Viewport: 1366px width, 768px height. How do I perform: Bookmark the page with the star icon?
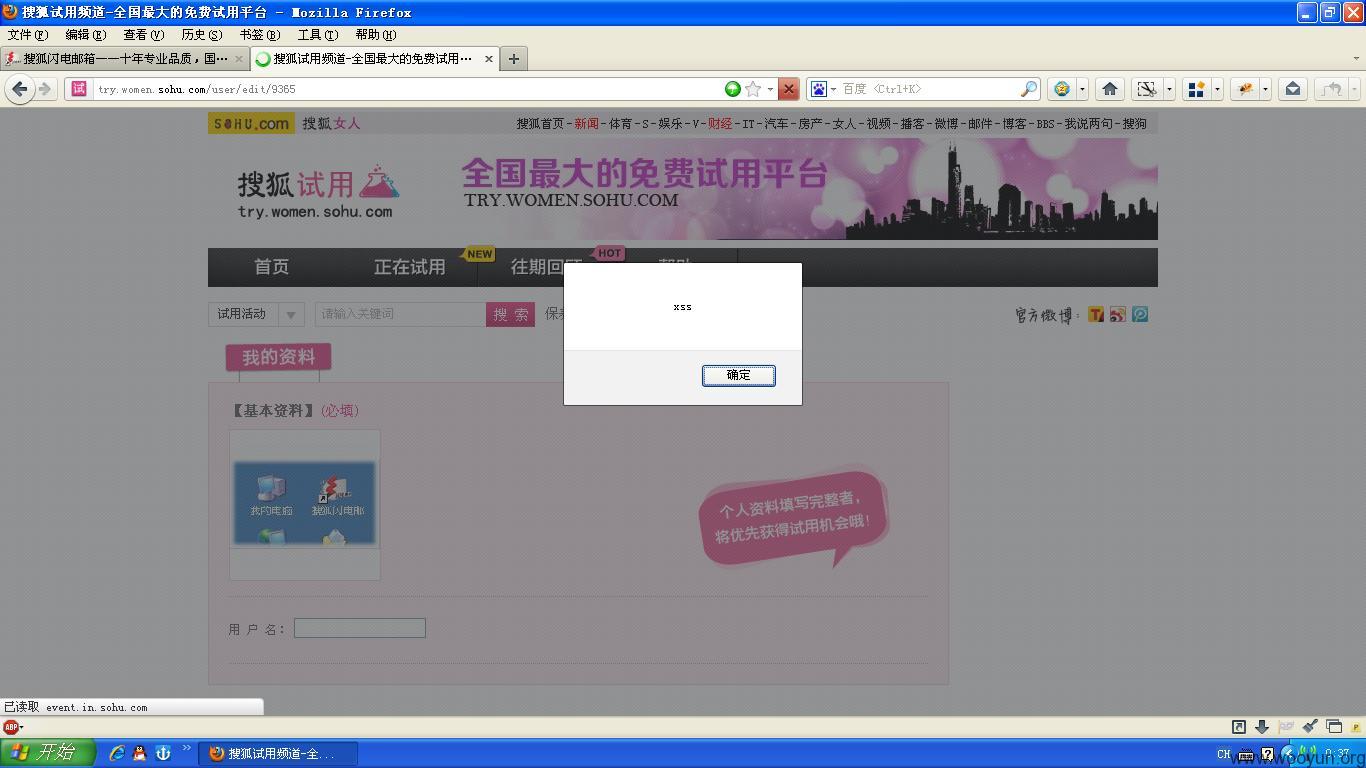click(753, 89)
